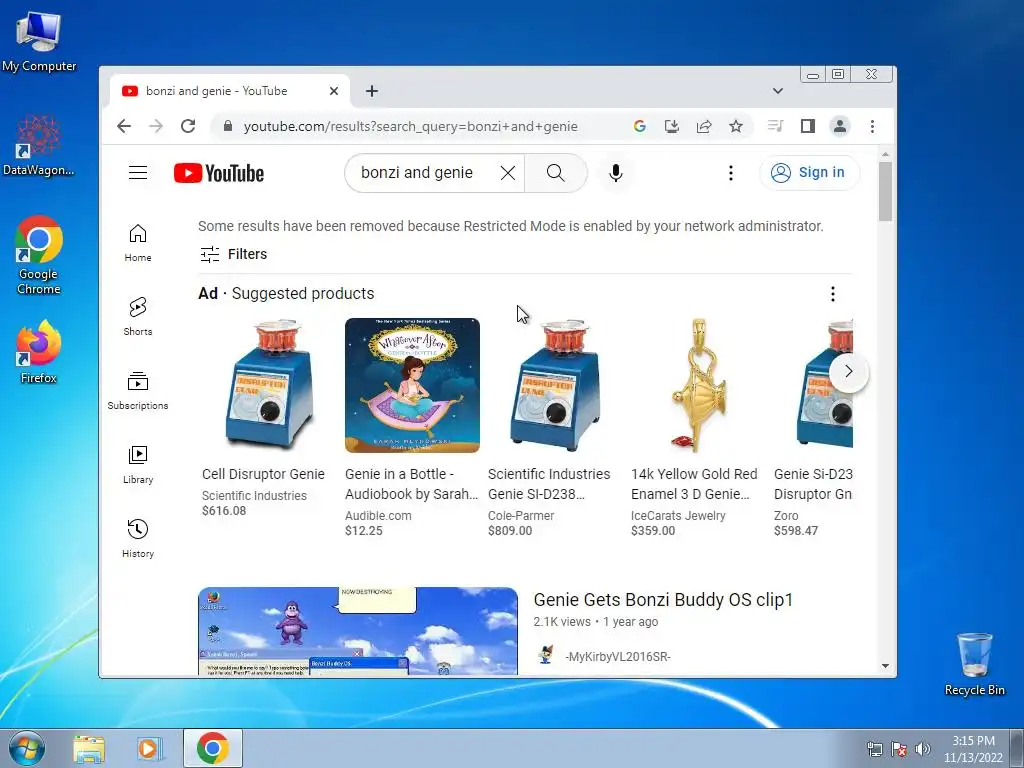Screen dimensions: 1024x768
Task: Go forward with the browser forward arrow
Action: tap(156, 126)
